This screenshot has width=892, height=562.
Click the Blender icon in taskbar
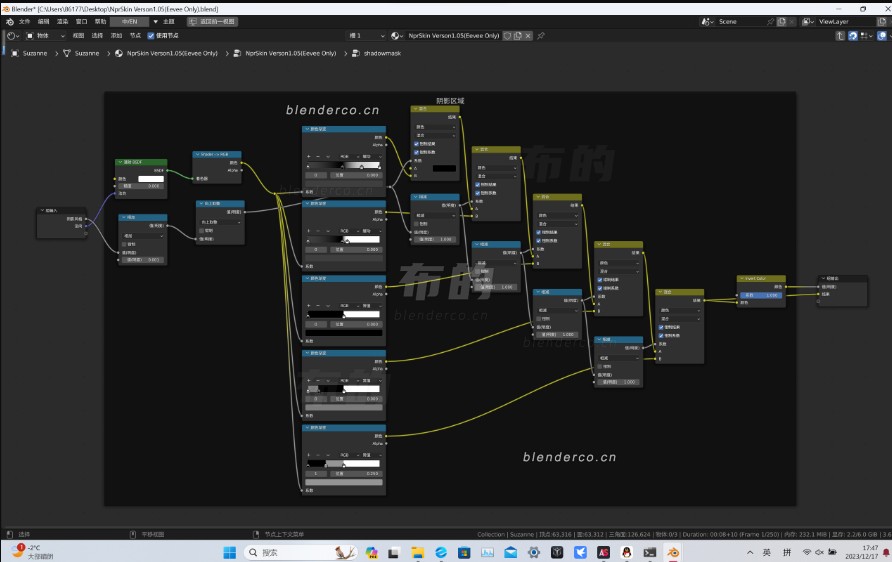pos(673,552)
